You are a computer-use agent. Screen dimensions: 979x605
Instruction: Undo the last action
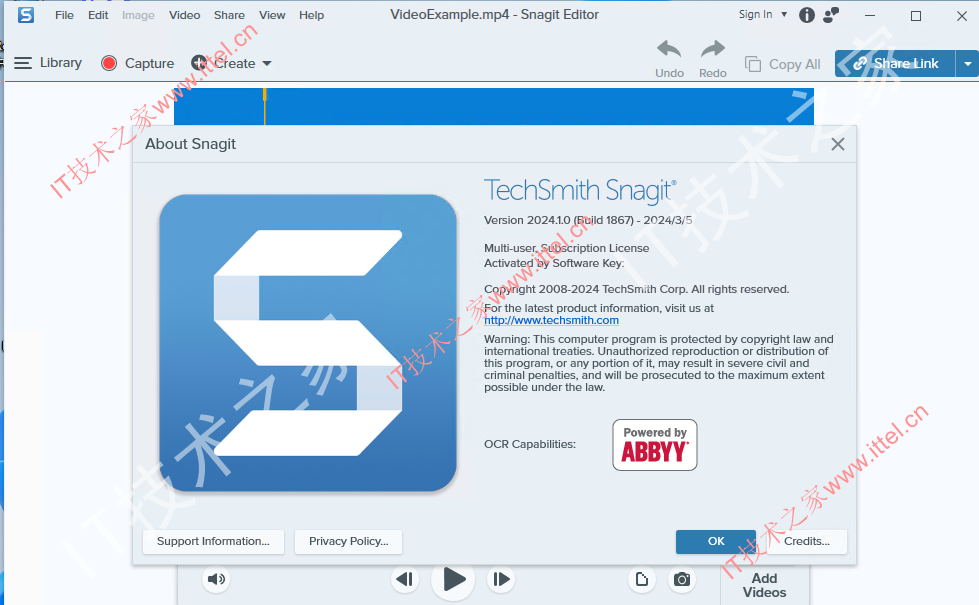click(x=669, y=59)
